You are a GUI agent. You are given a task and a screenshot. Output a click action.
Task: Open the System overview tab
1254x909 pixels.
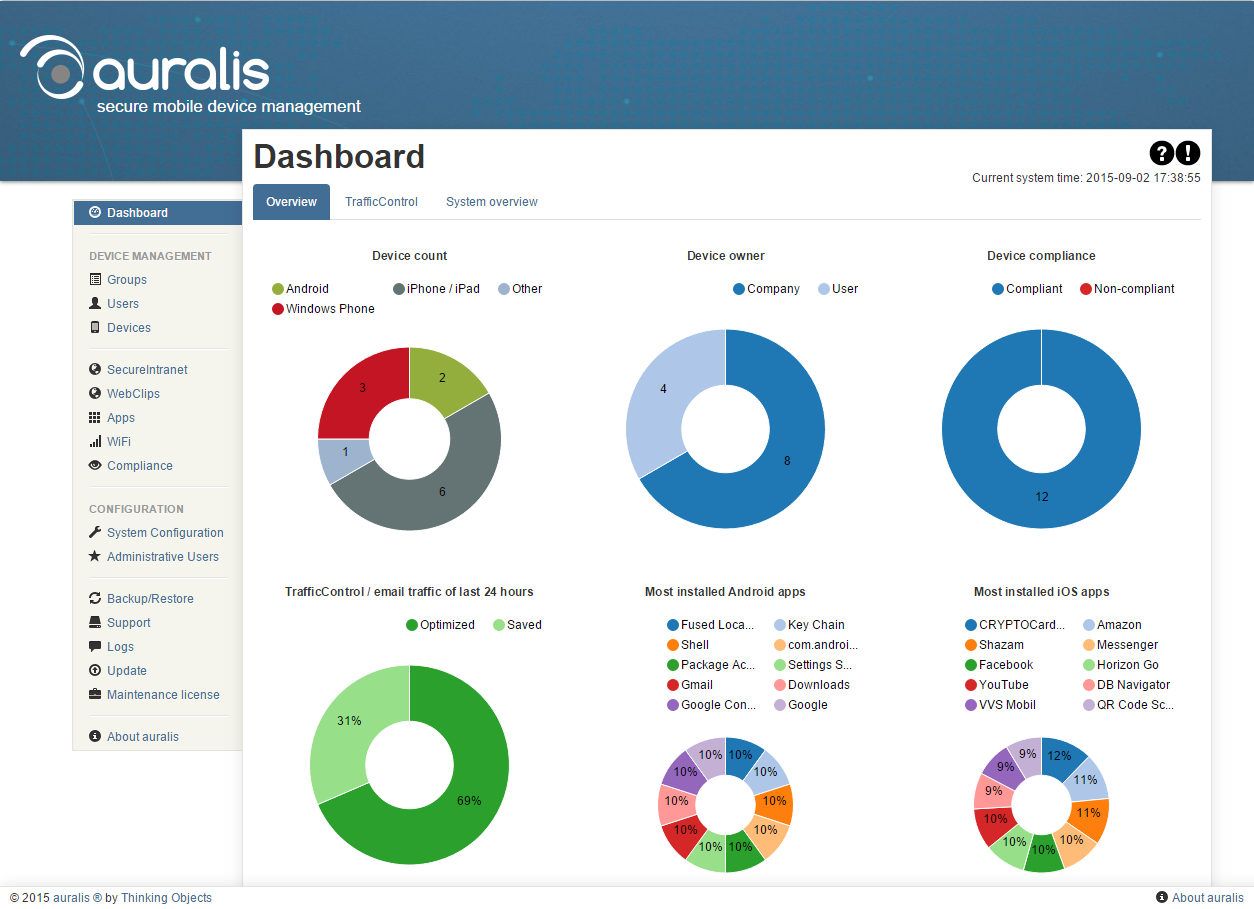491,202
